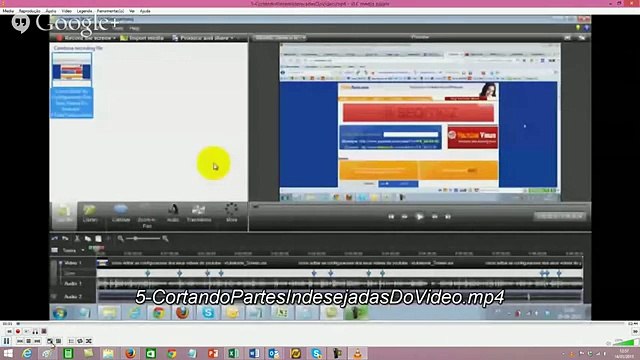
Task: Open the Audio tab in Camtasia
Action: [173, 213]
